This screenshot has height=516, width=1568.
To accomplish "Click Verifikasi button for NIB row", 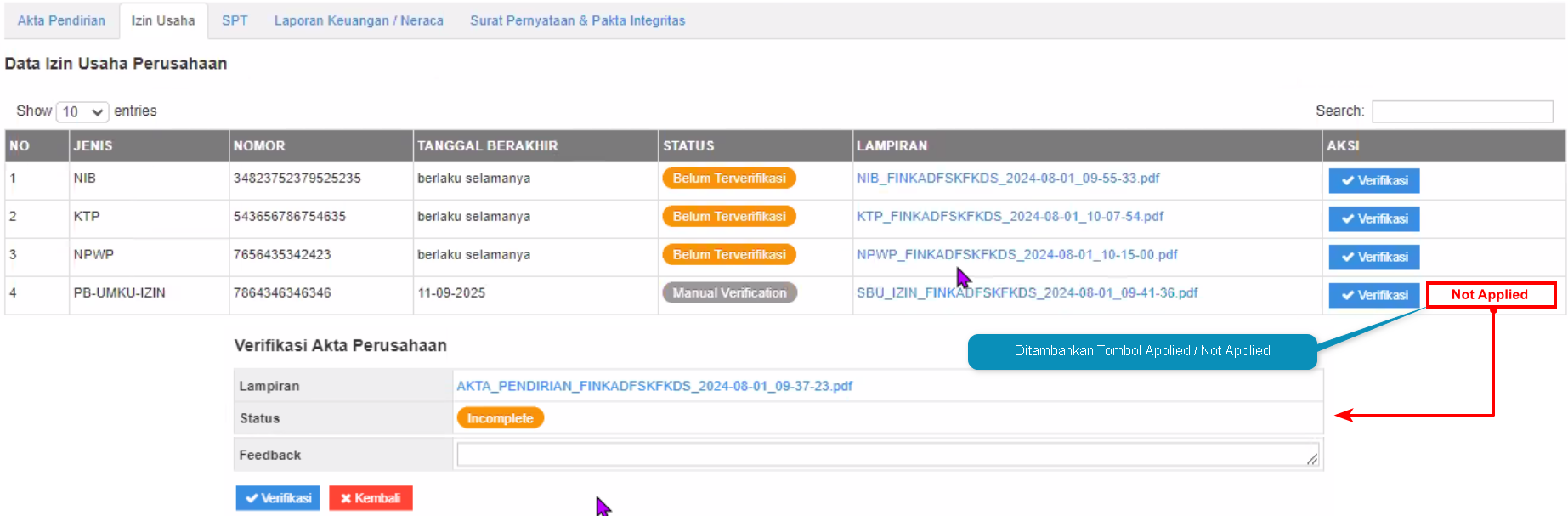I will tap(1373, 180).
